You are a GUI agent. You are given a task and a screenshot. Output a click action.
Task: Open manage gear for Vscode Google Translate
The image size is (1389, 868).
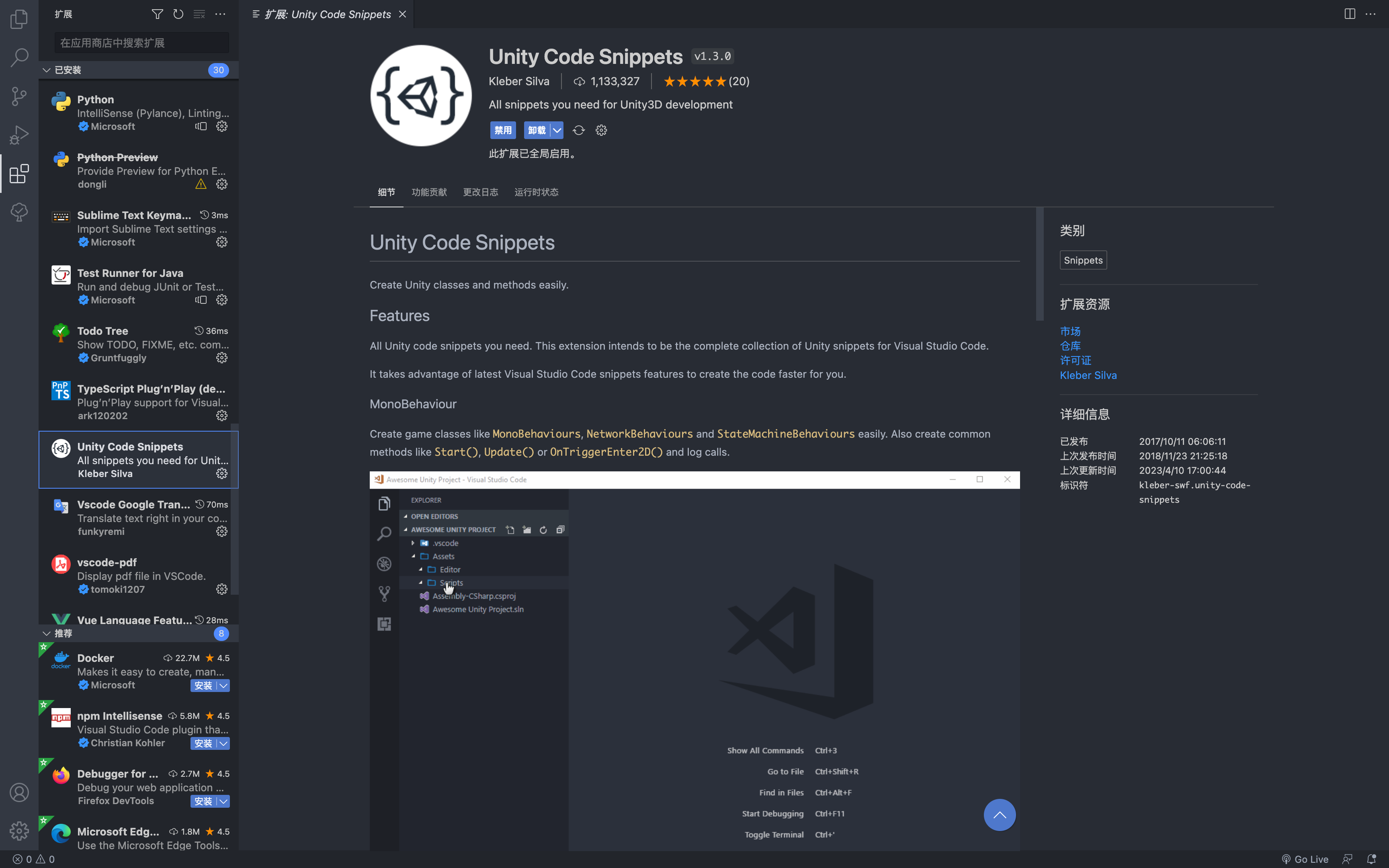pyautogui.click(x=222, y=531)
